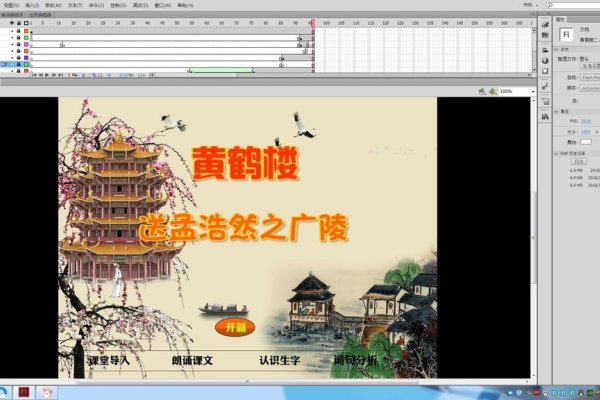The width and height of the screenshot is (600, 400).
Task: Click the 发布设置 button
Action: [x=590, y=66]
